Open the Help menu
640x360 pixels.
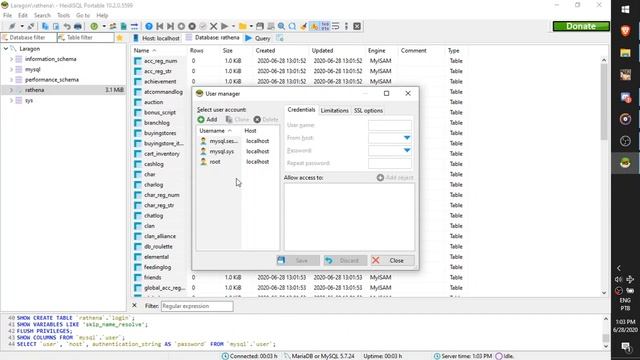102,16
